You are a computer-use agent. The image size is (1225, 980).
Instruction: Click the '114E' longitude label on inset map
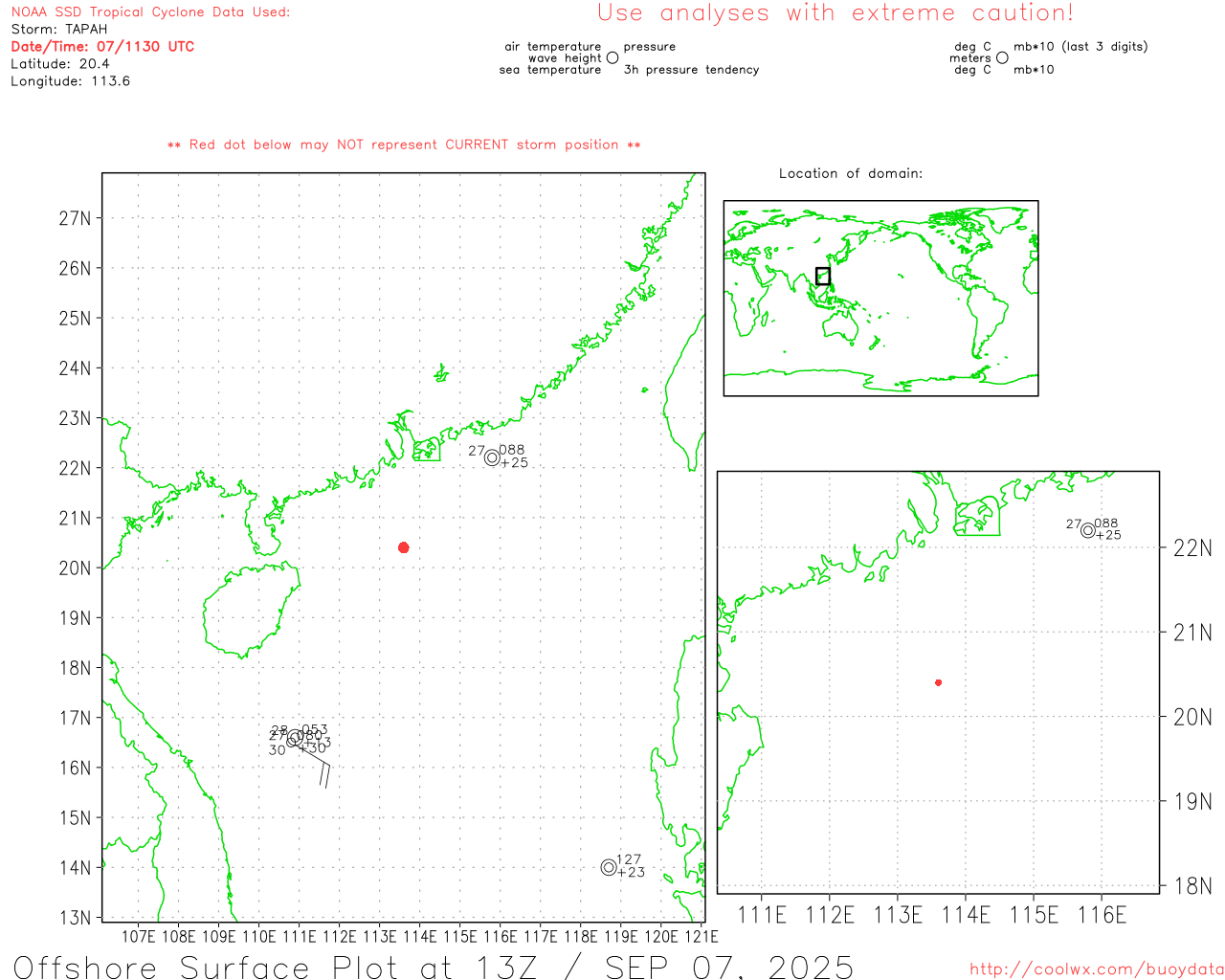coord(966,915)
